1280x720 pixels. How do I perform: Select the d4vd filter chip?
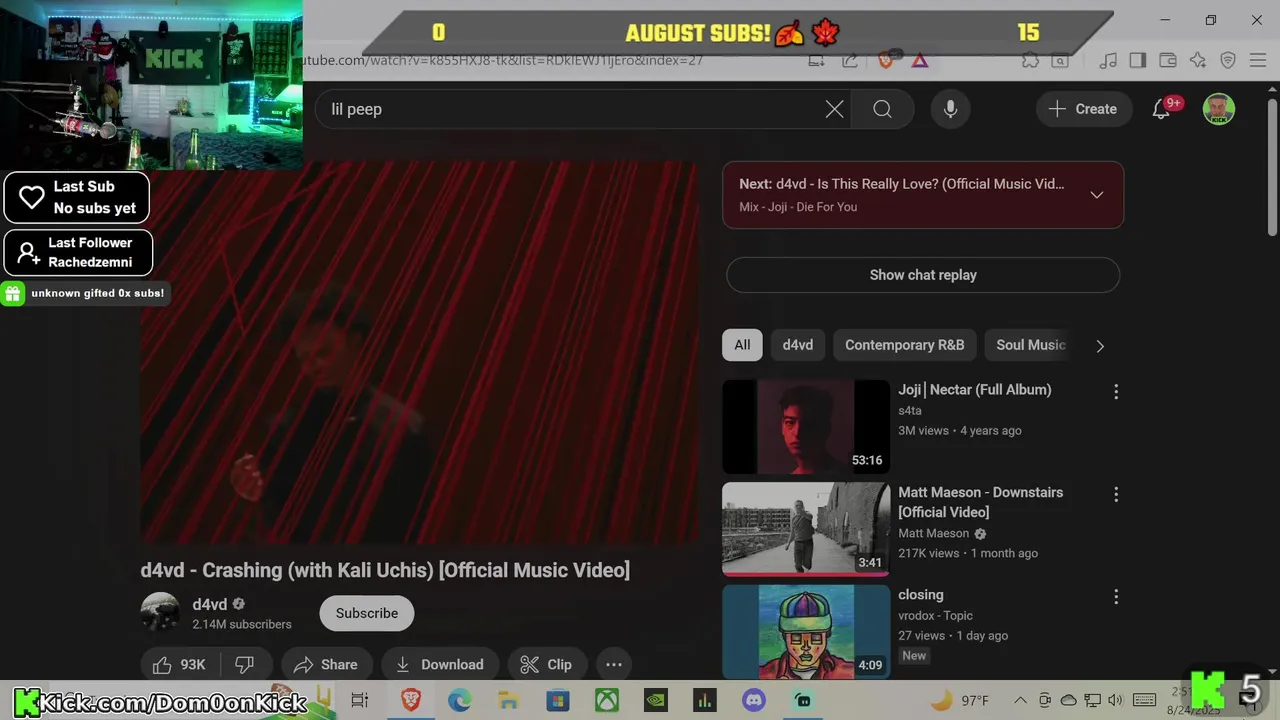coord(797,345)
